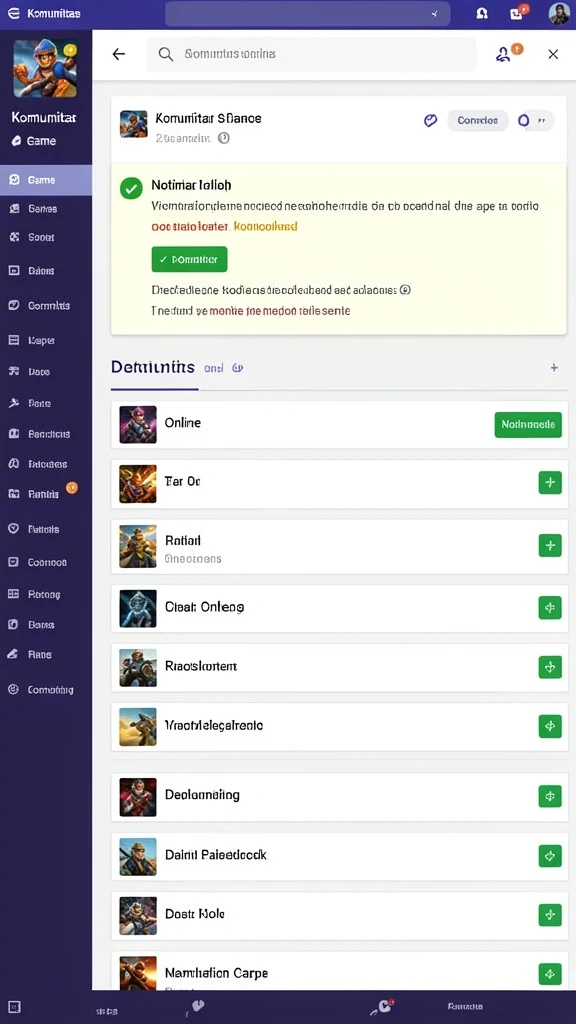
Task: Click the purple check icon beside Conndes
Action: point(430,120)
